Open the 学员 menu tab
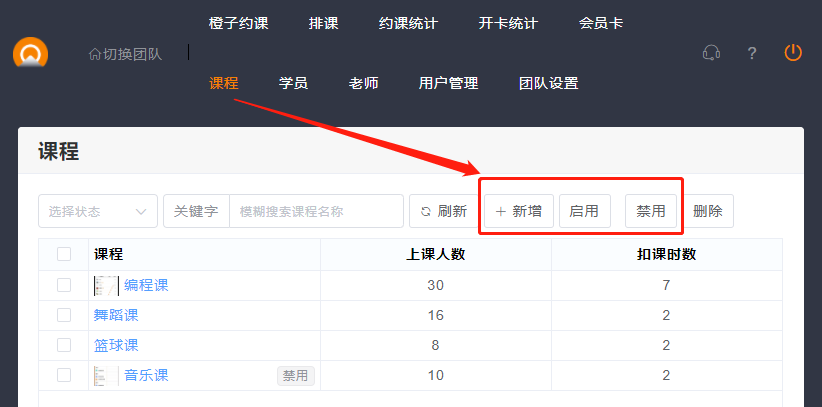822x407 pixels. 293,83
